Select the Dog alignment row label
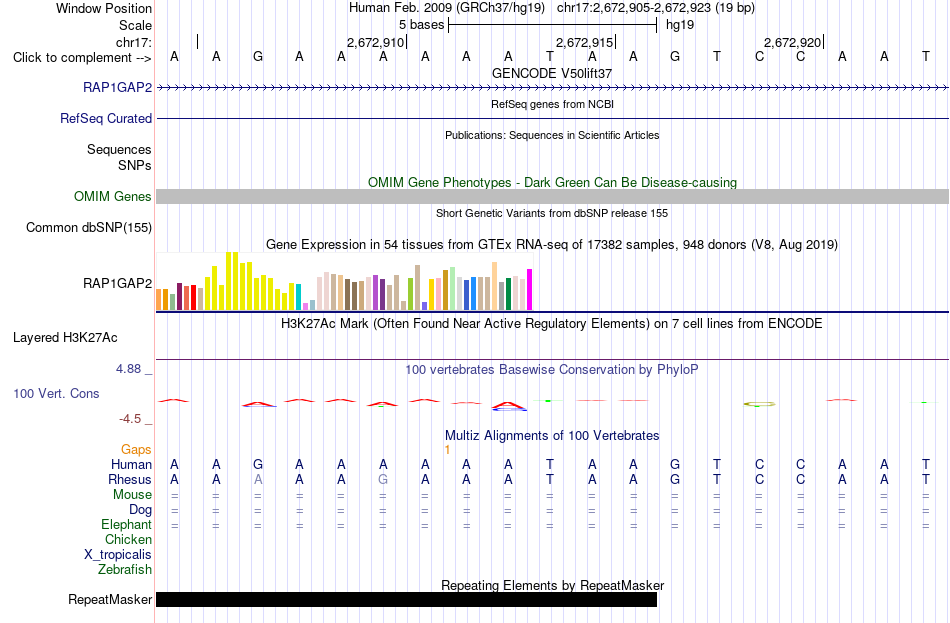This screenshot has height=623, width=950. (140, 510)
